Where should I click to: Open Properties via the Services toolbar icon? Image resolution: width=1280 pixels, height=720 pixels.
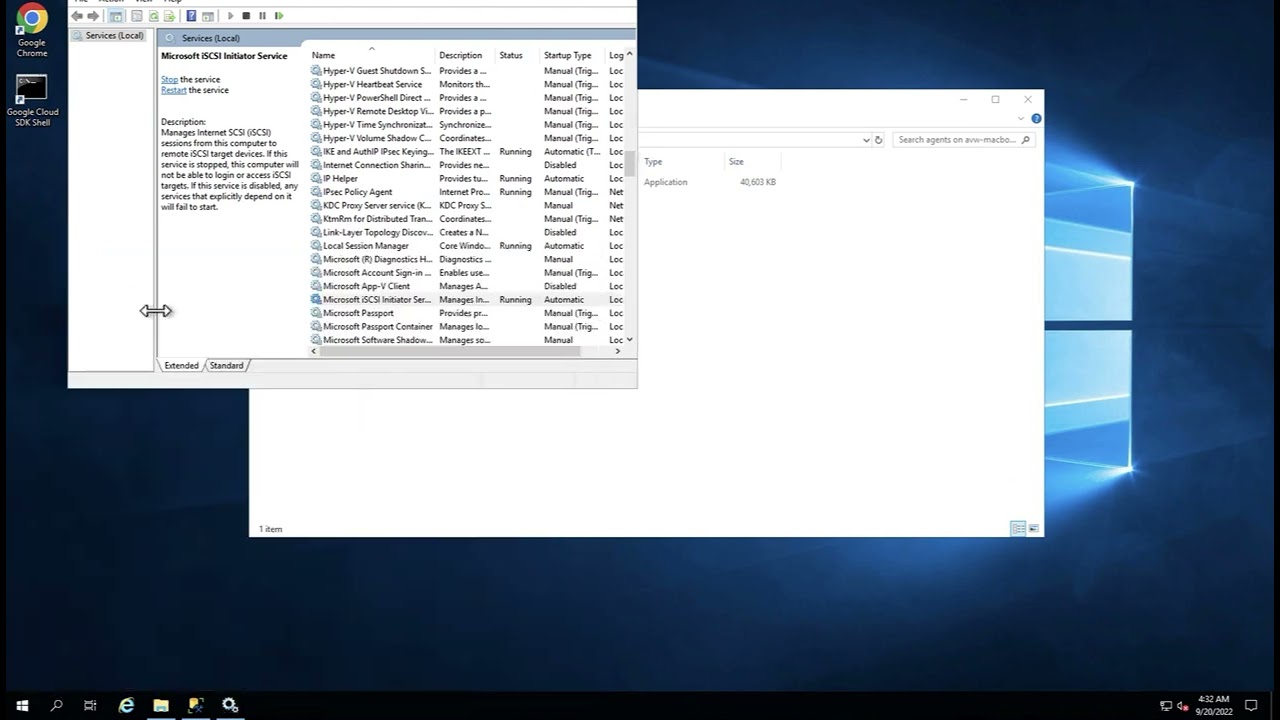137,16
